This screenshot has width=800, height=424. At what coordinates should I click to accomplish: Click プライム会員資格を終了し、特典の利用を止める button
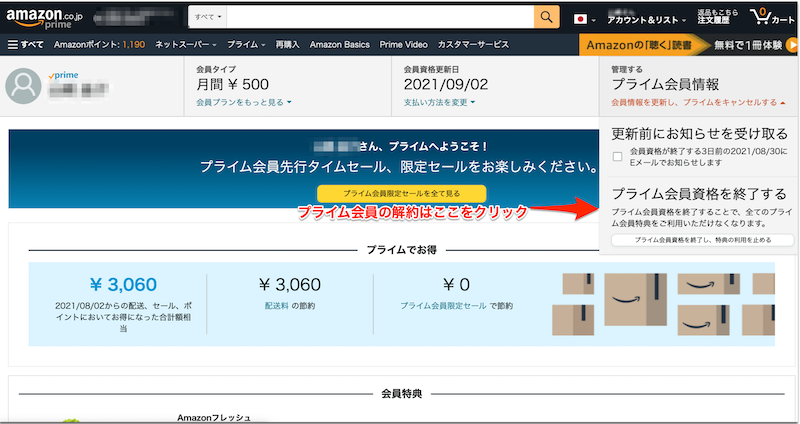click(703, 240)
